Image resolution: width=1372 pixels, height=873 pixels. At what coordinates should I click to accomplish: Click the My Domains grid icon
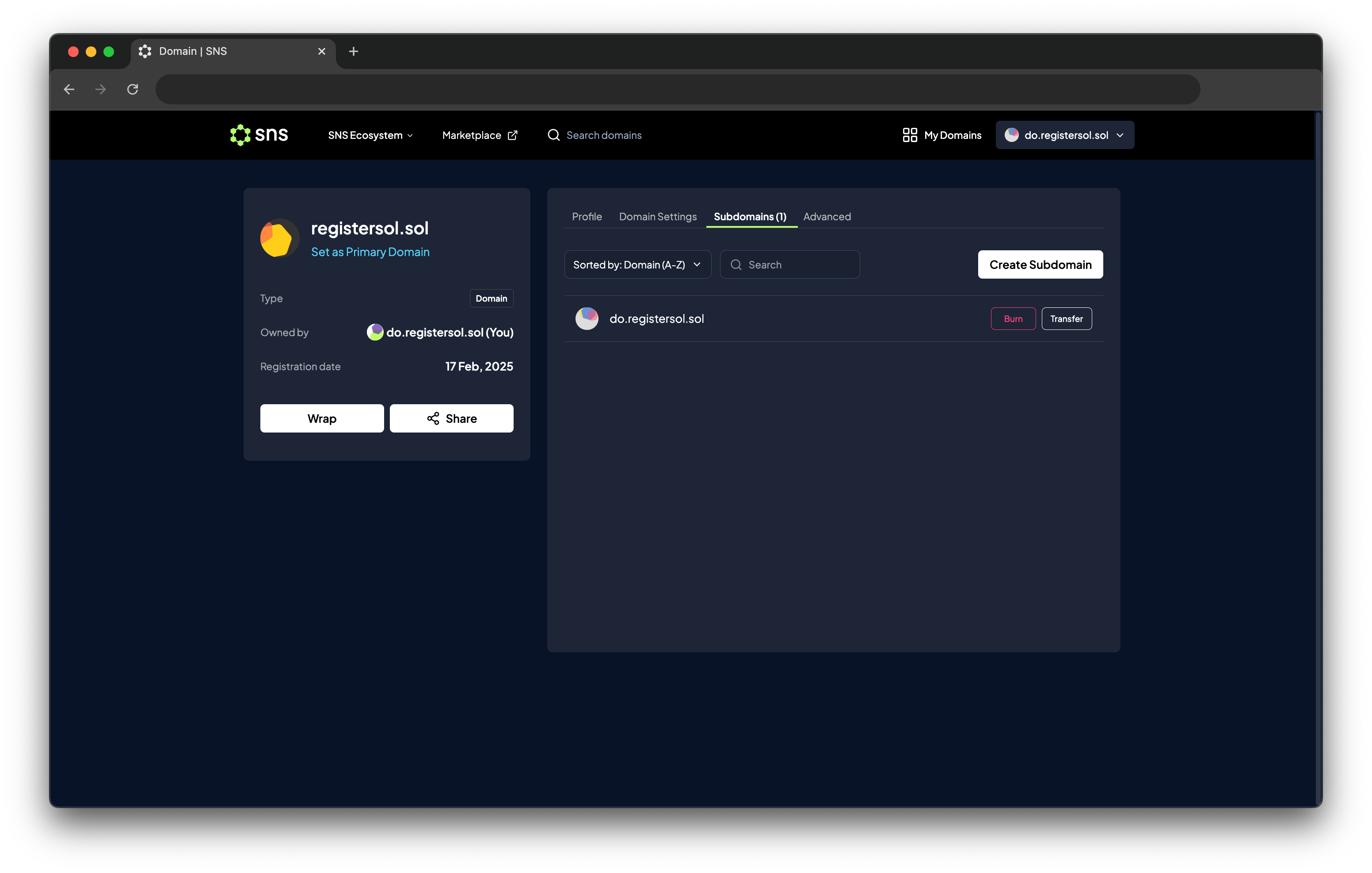tap(909, 135)
